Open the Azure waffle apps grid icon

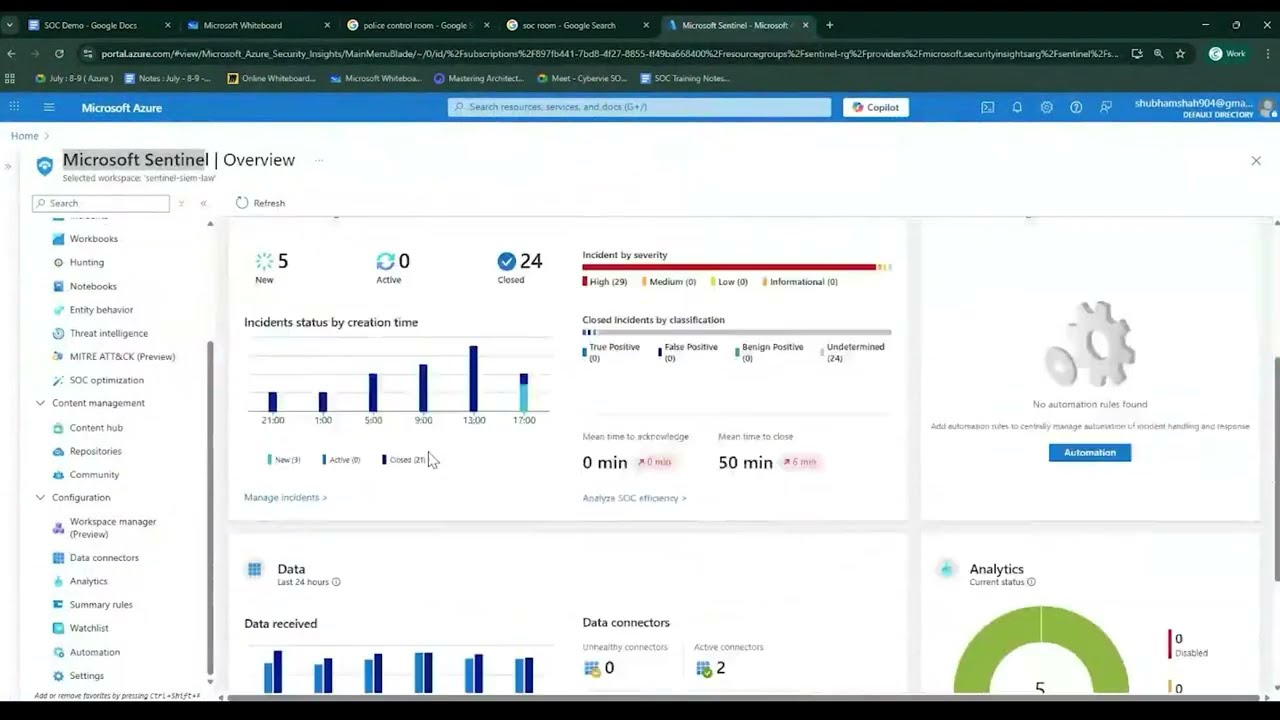tap(14, 107)
